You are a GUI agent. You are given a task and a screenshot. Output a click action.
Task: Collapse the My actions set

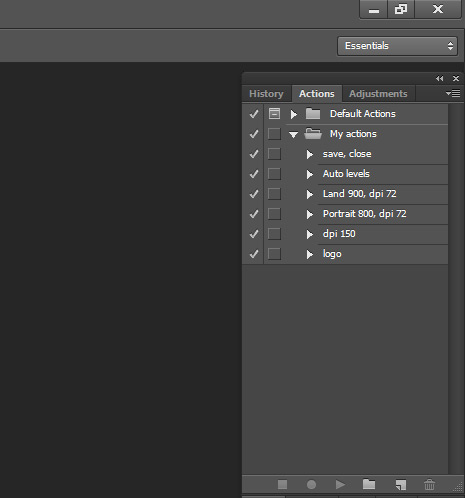(x=293, y=135)
